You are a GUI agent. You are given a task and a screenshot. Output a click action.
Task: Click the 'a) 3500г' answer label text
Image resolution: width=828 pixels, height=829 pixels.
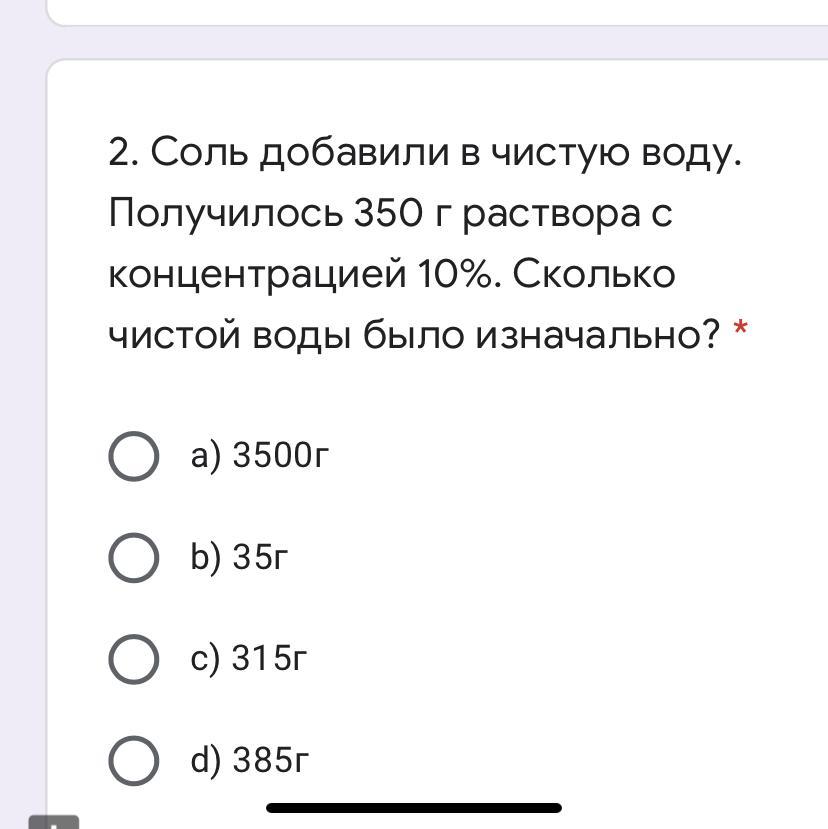(260, 457)
